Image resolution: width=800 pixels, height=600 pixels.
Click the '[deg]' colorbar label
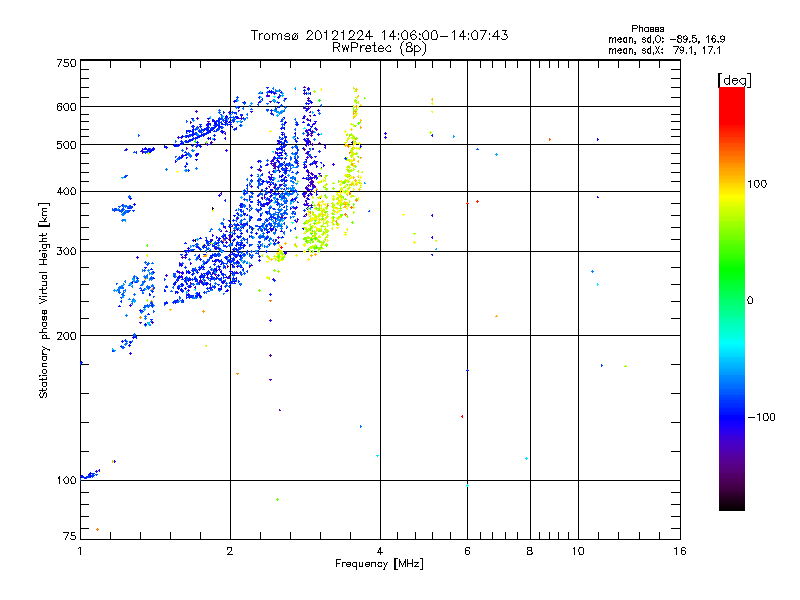click(x=734, y=80)
